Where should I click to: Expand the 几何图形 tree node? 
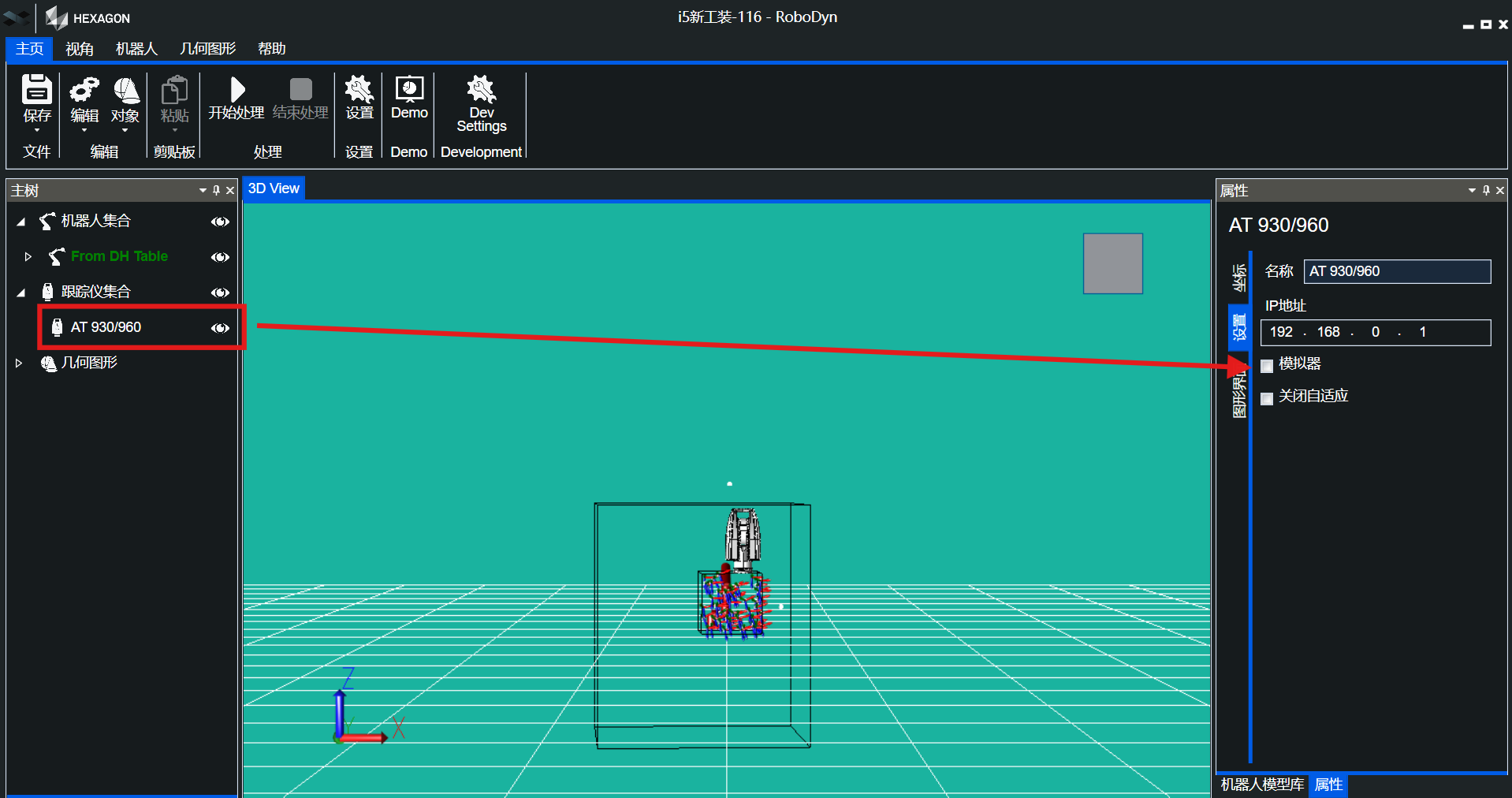click(19, 363)
